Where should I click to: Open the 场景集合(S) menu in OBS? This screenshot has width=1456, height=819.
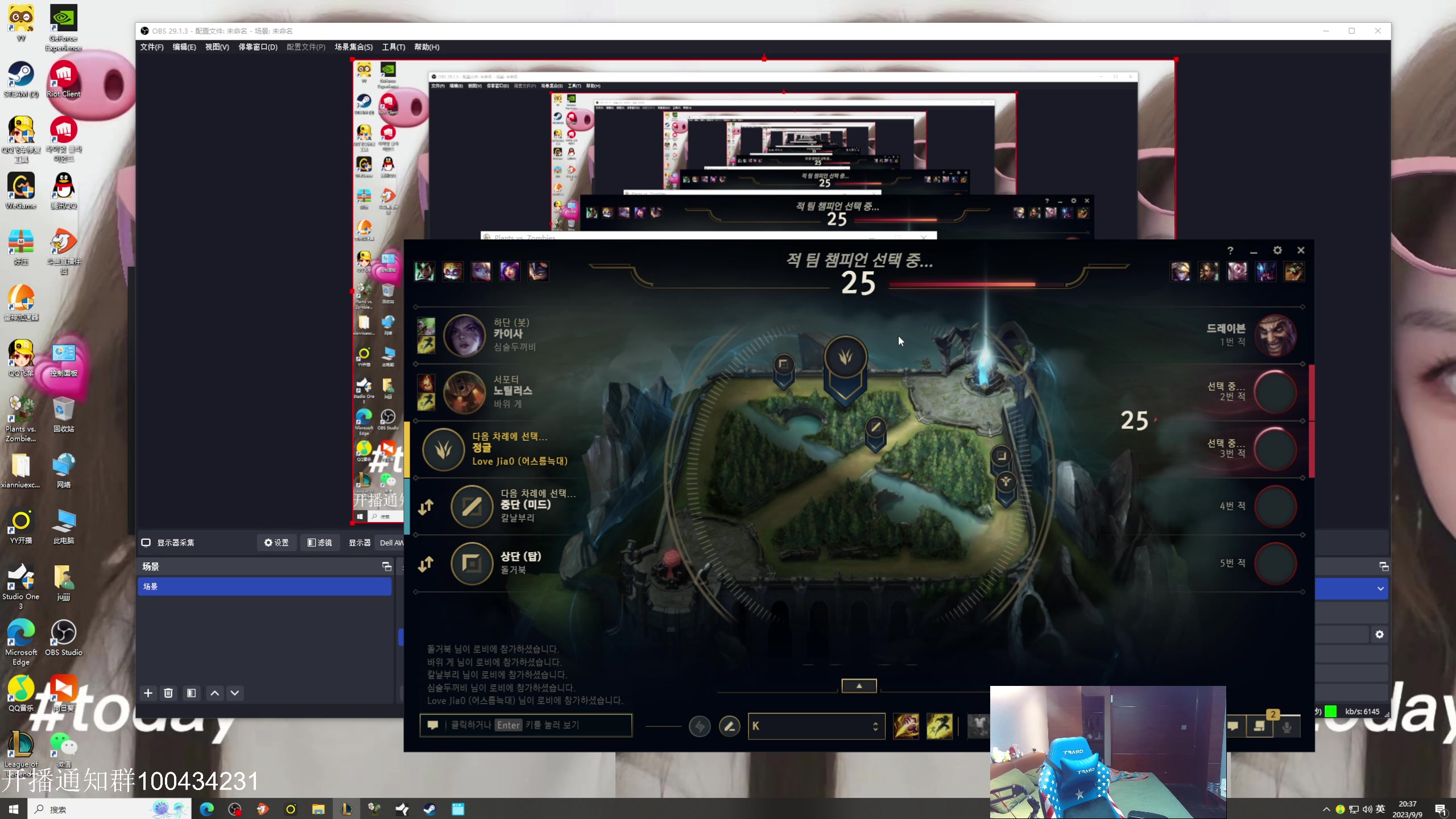(353, 47)
